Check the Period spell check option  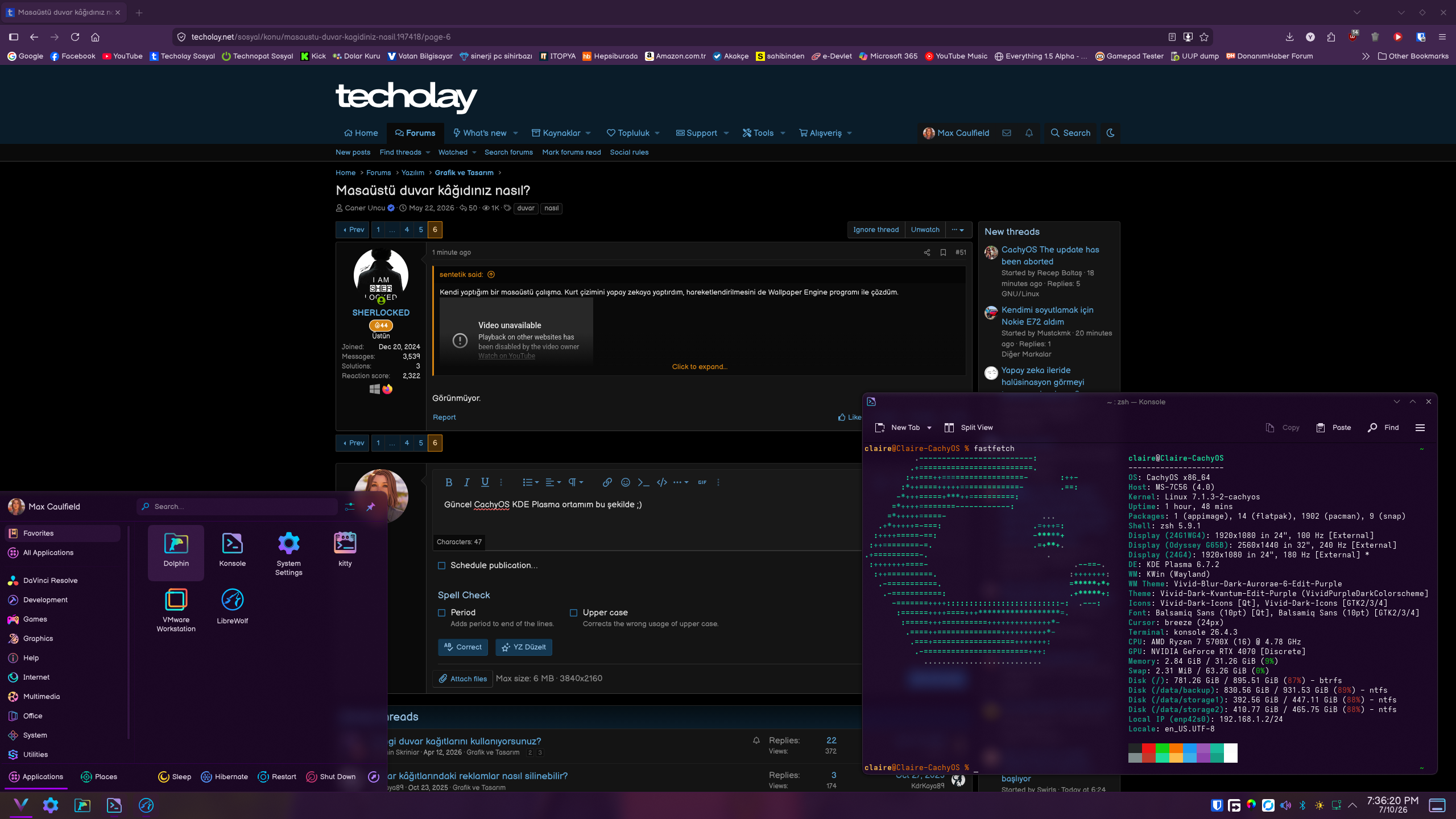441,613
